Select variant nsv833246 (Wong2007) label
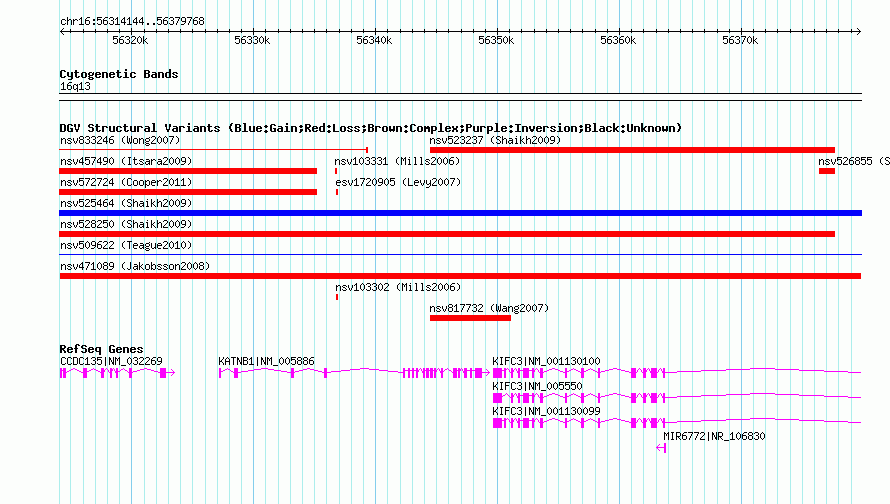 120,140
